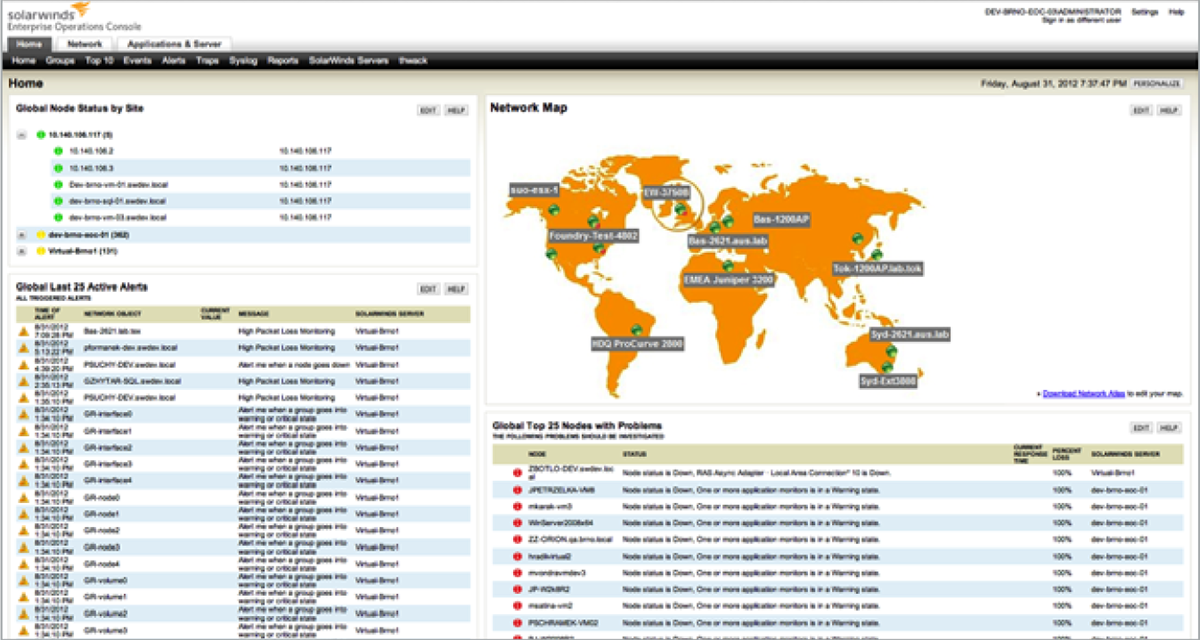Click Help on the Network Map panel
1200x640 pixels.
tap(1169, 111)
